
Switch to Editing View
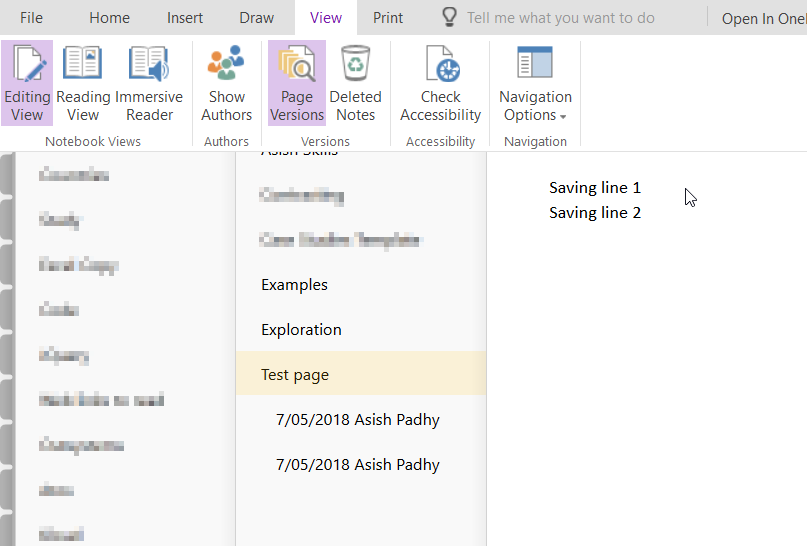click(27, 83)
